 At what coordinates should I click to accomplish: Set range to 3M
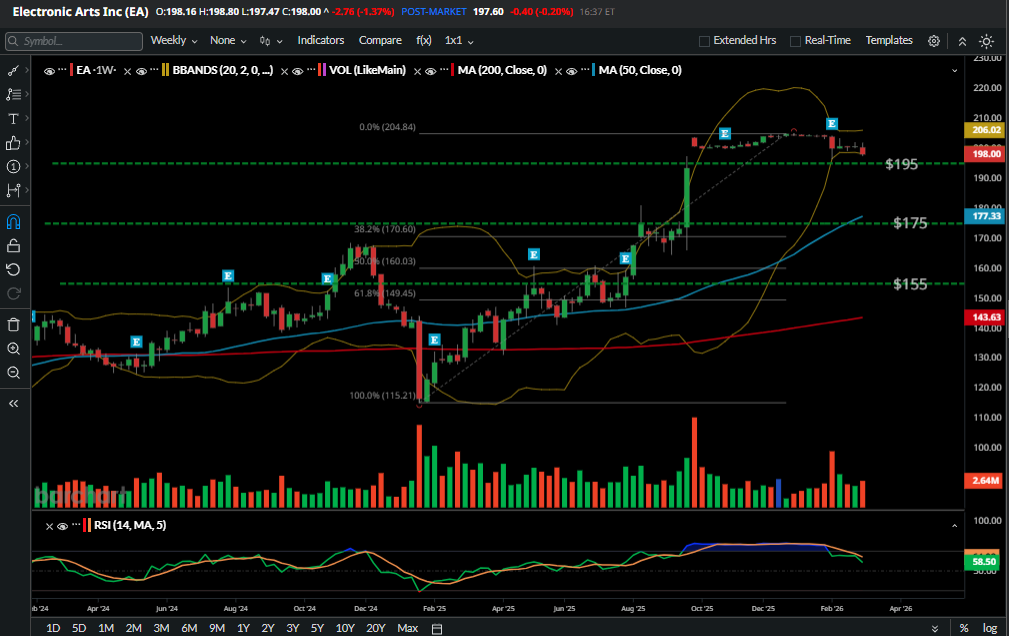161,628
